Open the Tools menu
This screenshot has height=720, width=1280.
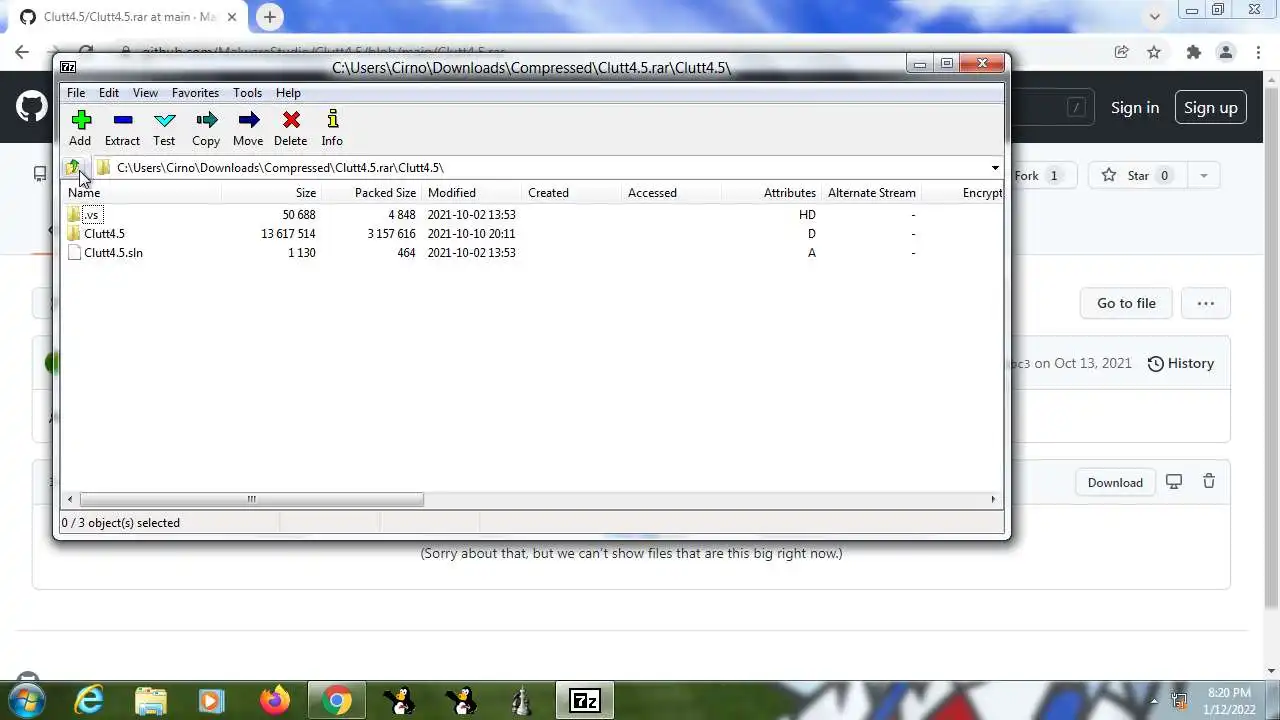click(247, 92)
